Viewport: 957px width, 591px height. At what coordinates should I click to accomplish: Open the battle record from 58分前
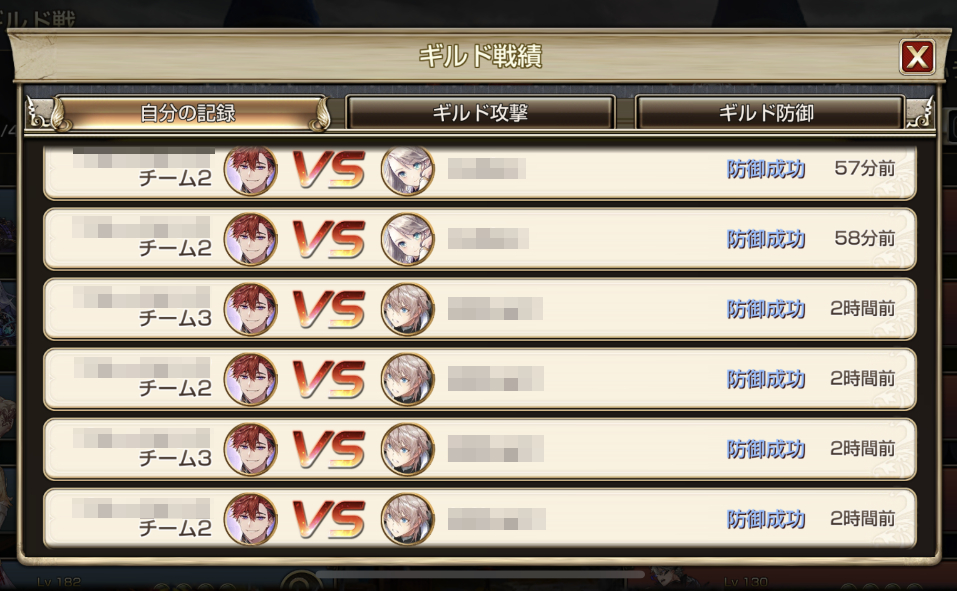(x=480, y=239)
